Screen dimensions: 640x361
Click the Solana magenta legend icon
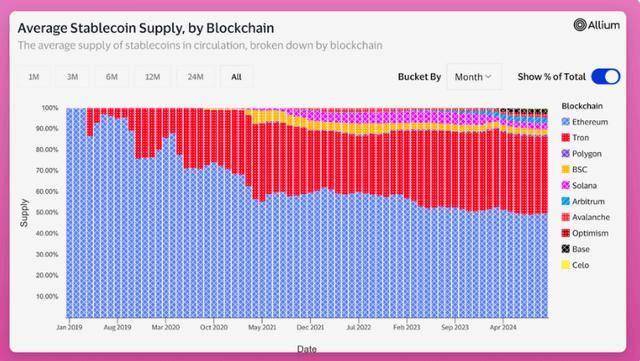point(565,185)
